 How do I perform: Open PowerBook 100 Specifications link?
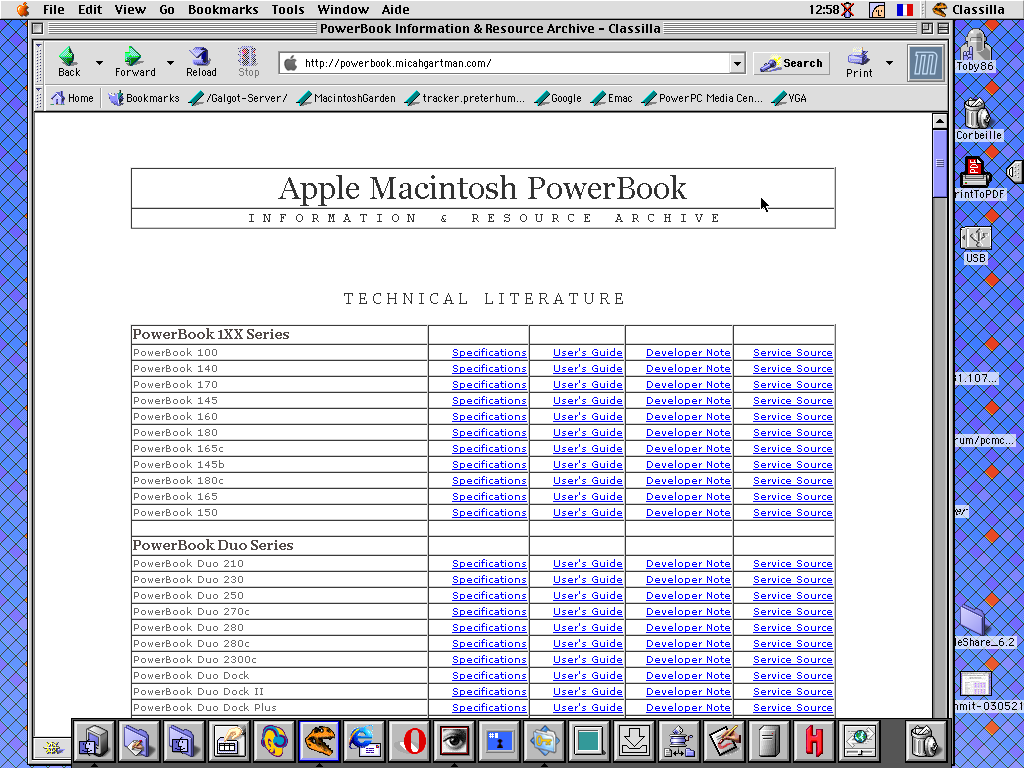[x=489, y=353]
